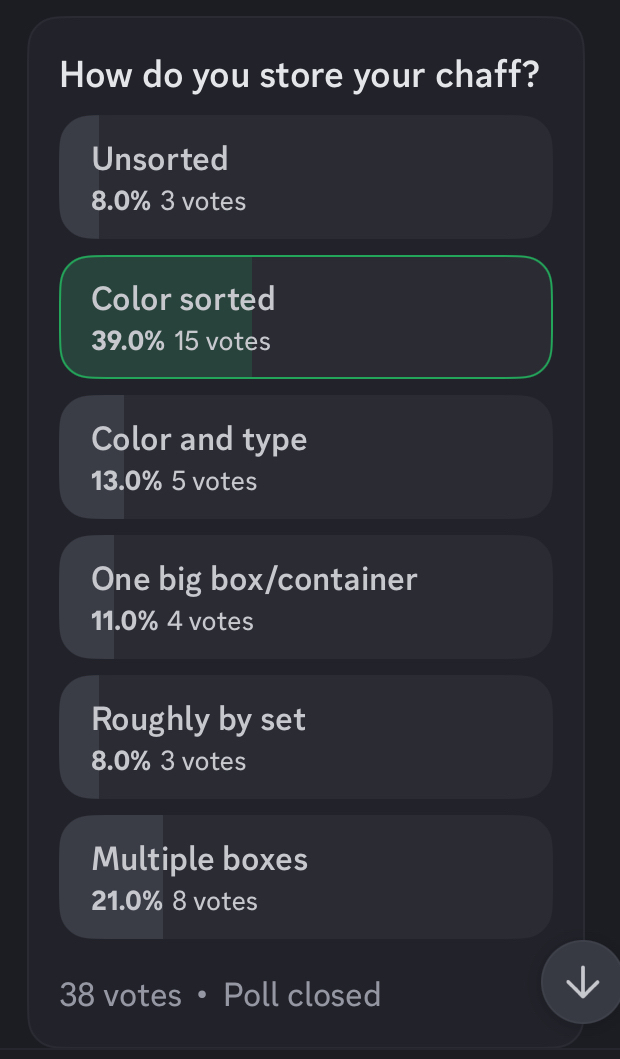Click the "4 votes" count for One big box
This screenshot has width=620, height=1059.
pyautogui.click(x=210, y=621)
